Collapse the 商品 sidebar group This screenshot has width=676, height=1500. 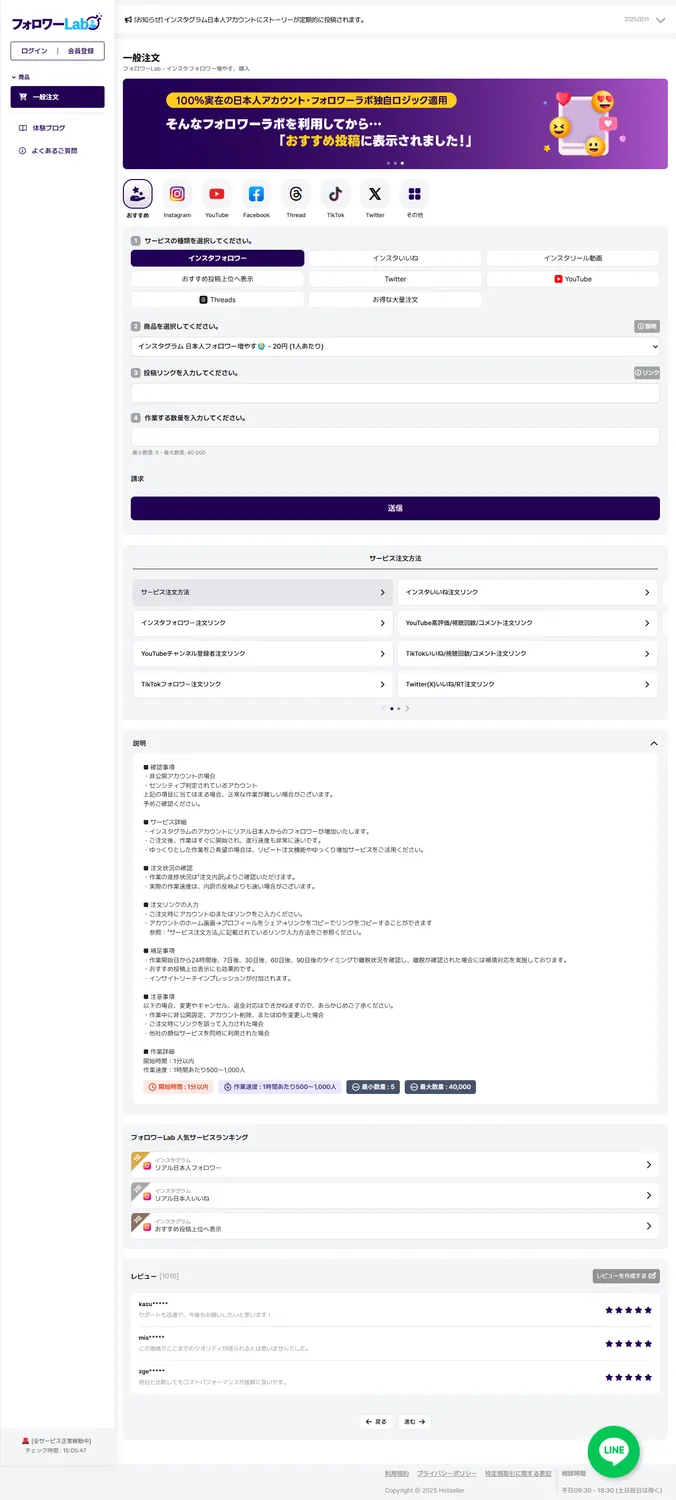(x=20, y=76)
